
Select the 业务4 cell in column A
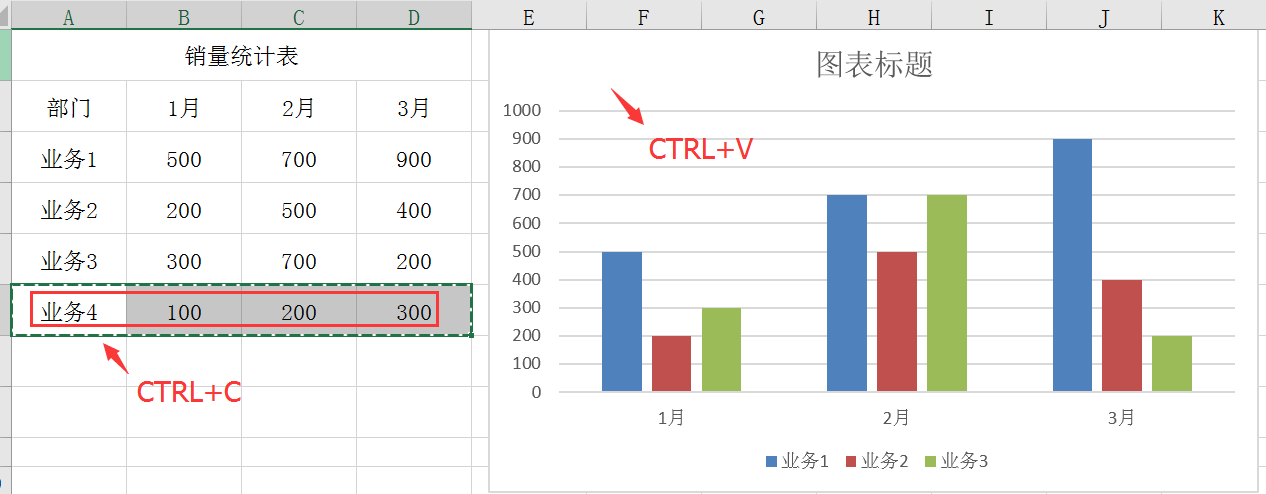click(69, 311)
